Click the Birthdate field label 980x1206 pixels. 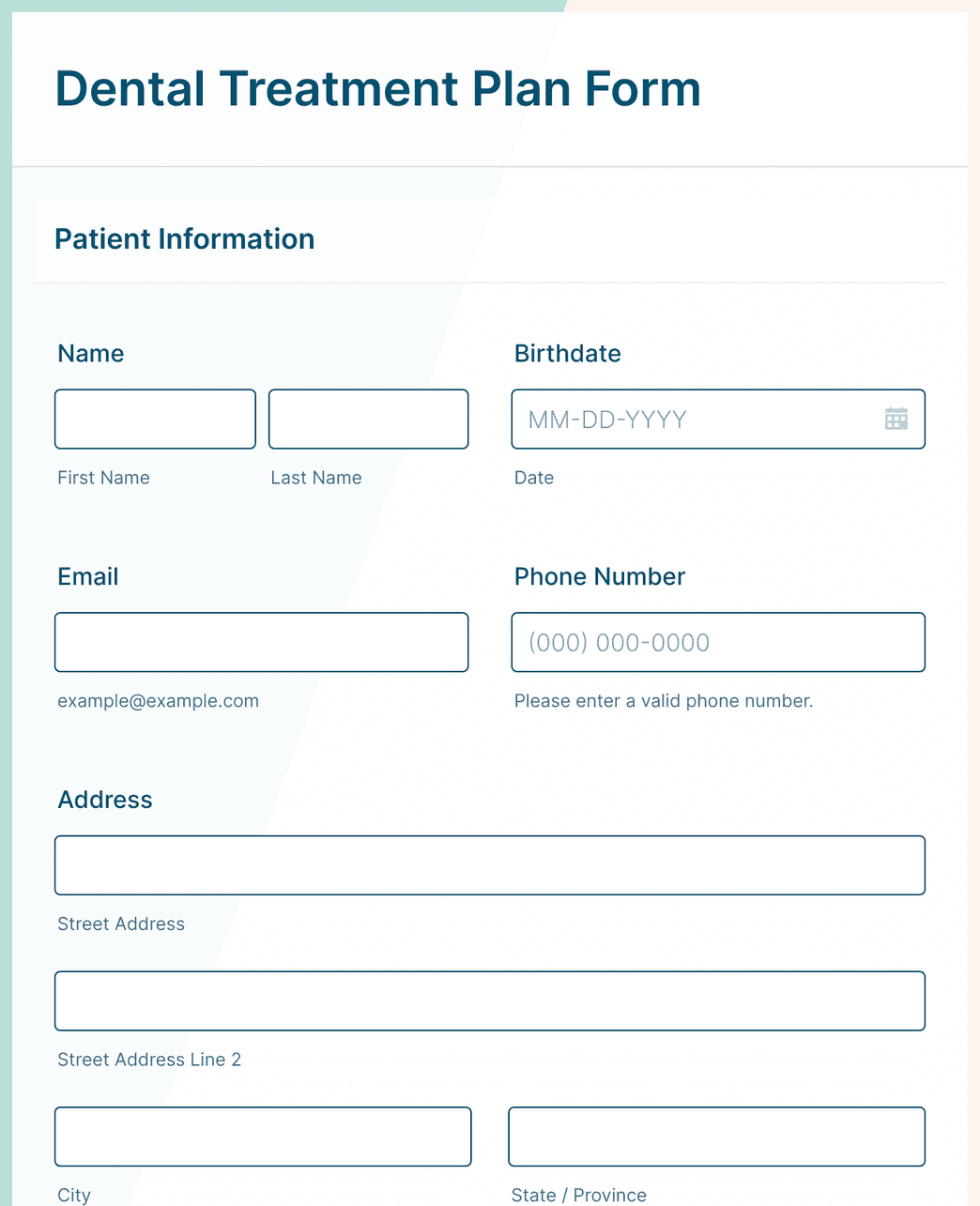(568, 354)
